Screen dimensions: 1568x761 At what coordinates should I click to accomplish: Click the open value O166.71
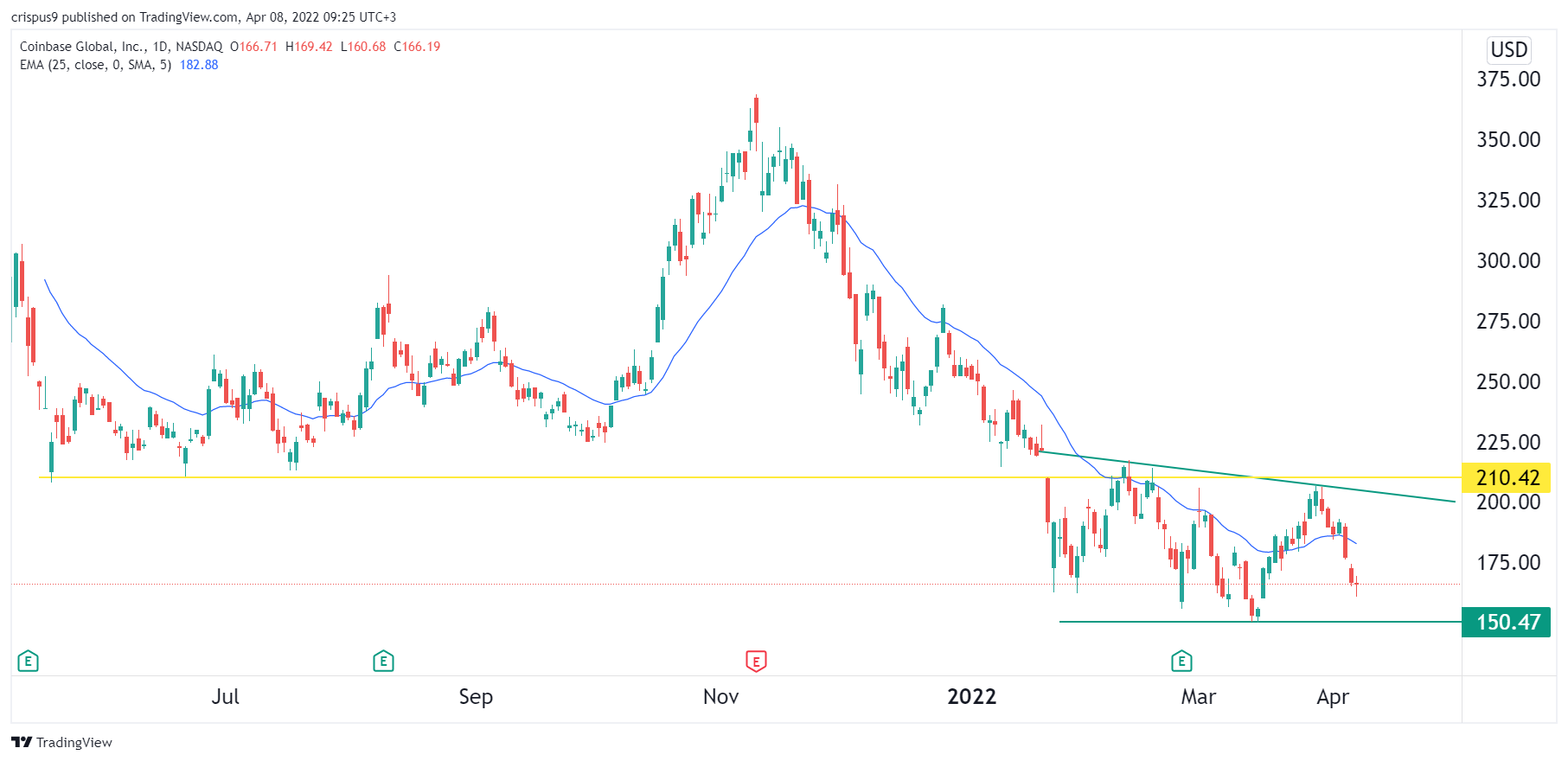[x=253, y=47]
